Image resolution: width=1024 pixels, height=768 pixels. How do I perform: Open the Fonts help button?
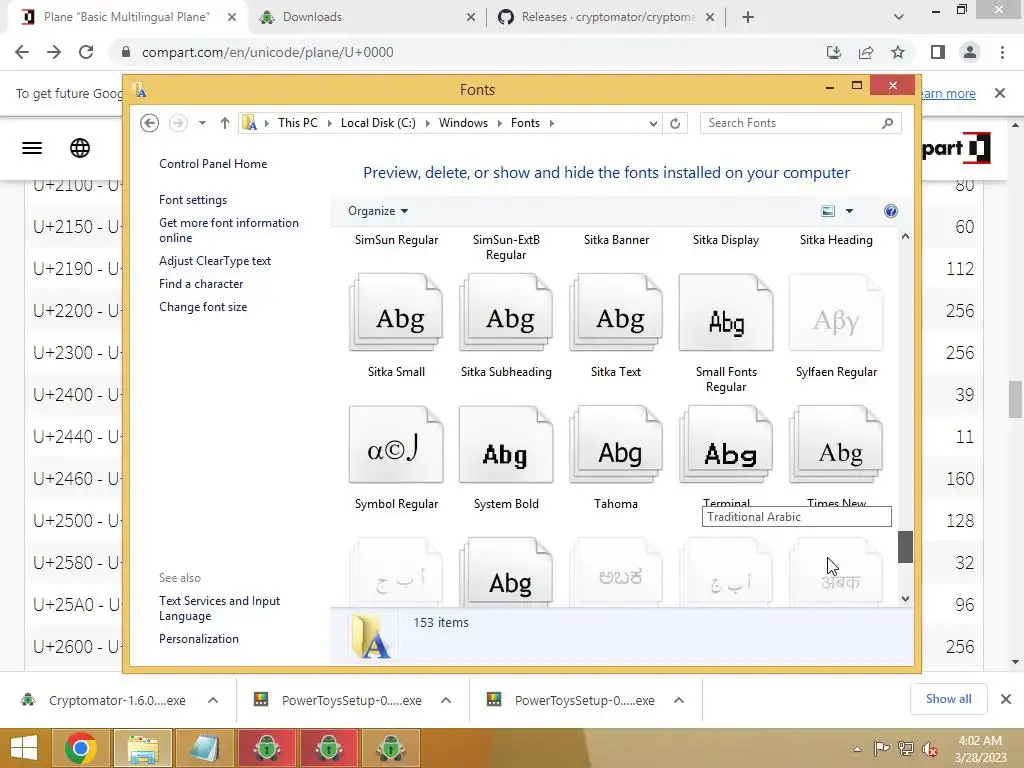tap(891, 211)
